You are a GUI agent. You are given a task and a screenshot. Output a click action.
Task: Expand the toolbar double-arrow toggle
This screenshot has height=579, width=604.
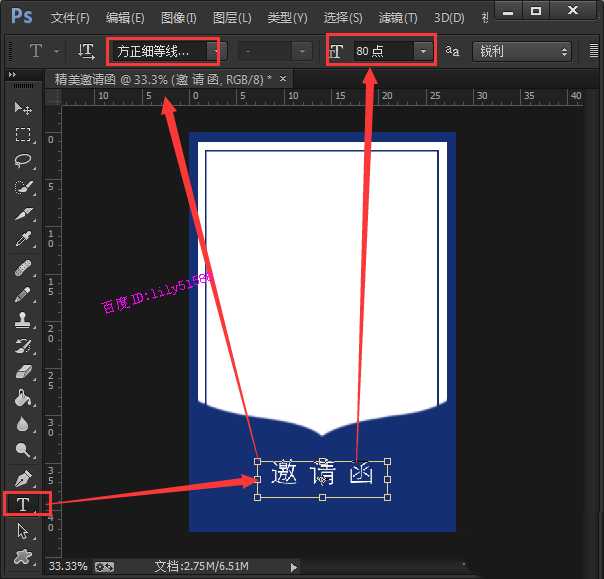[x=12, y=75]
